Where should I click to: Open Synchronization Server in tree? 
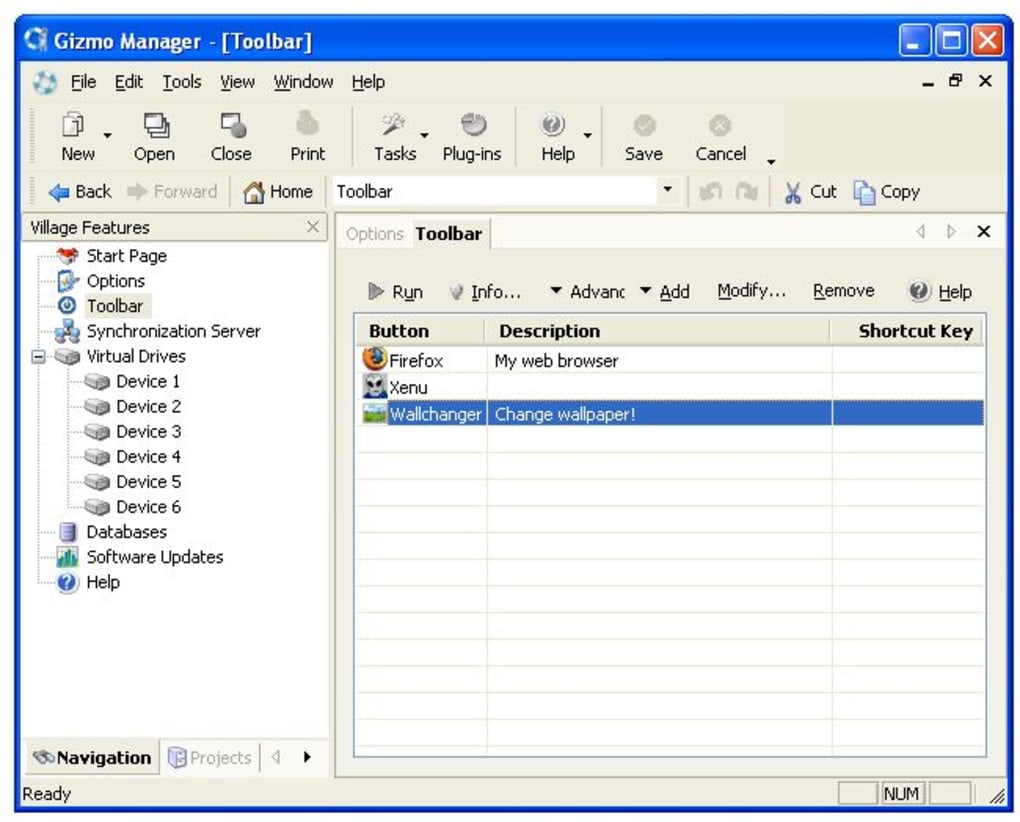172,331
